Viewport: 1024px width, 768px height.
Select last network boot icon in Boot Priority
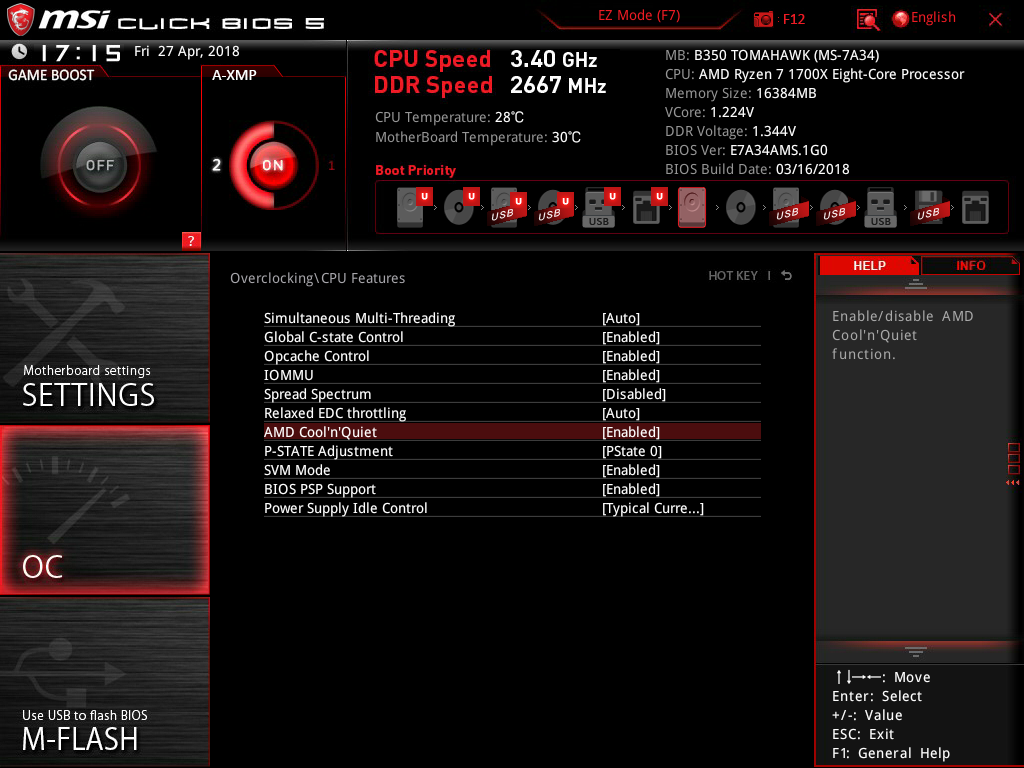click(975, 208)
